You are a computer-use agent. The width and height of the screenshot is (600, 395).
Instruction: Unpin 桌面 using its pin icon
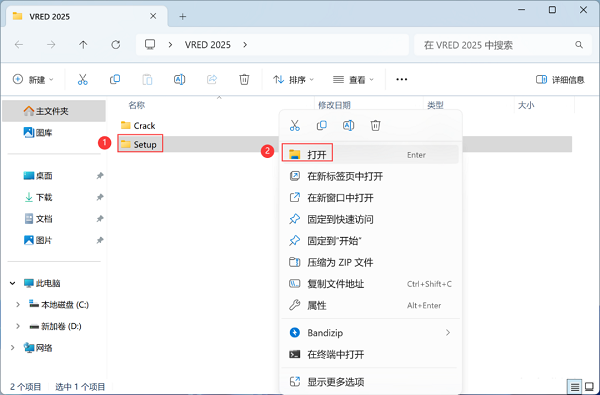coord(100,176)
